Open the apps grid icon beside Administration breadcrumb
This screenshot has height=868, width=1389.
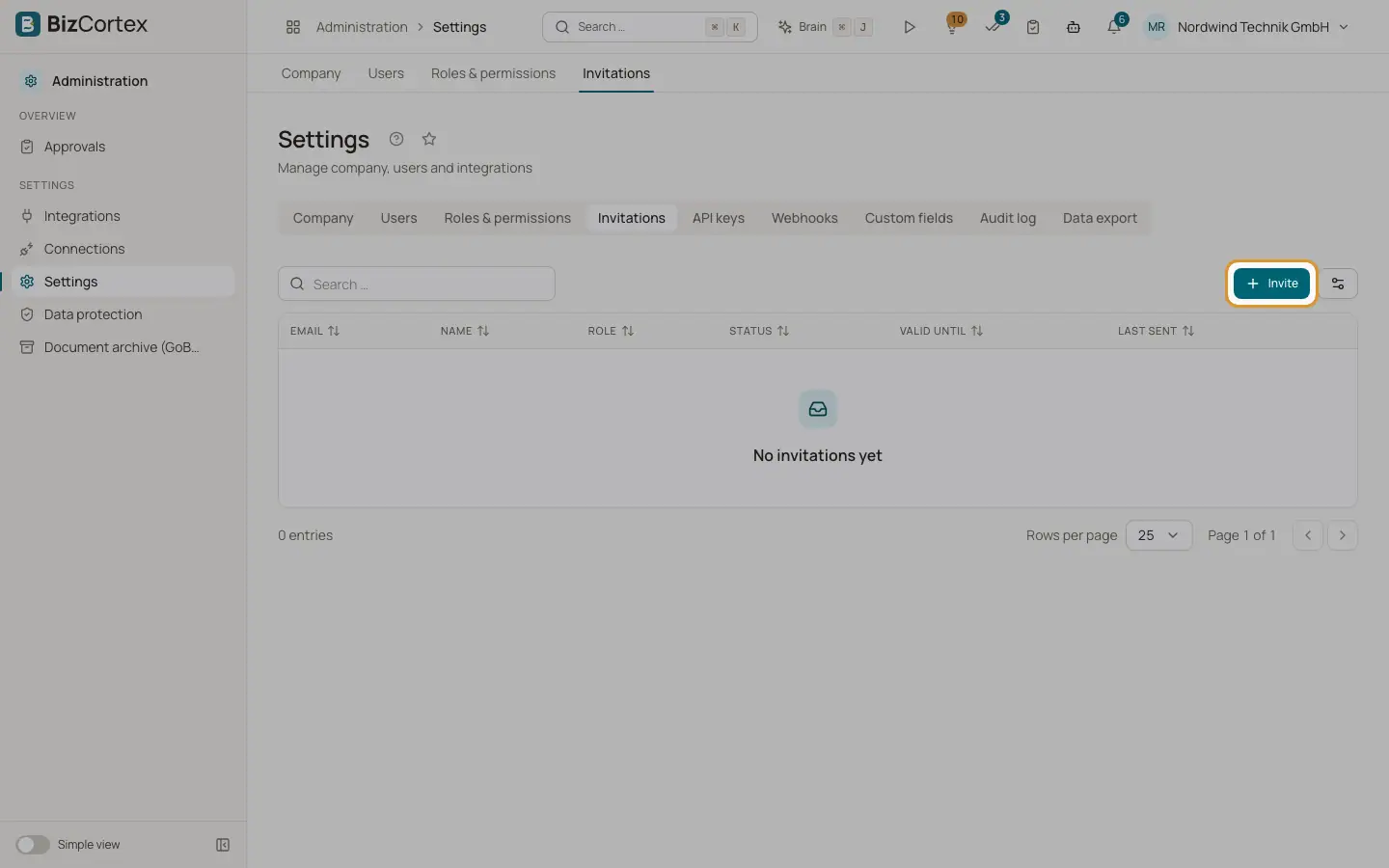293,27
